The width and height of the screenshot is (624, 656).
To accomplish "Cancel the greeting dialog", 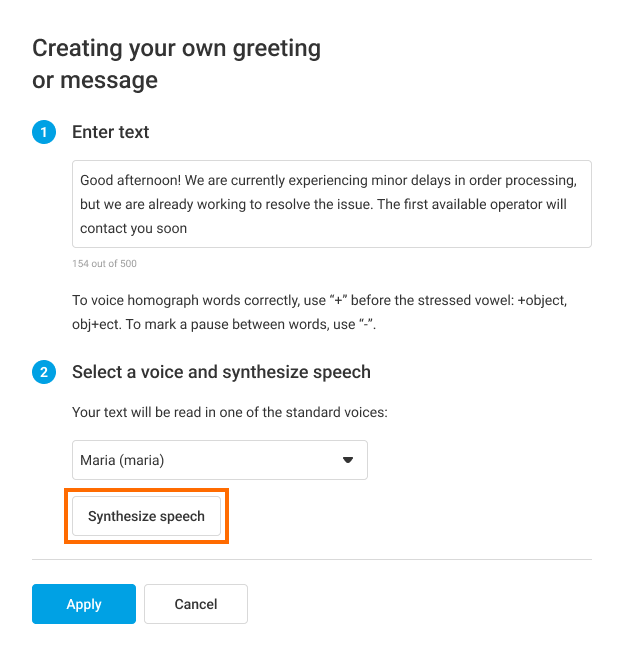I will click(196, 604).
